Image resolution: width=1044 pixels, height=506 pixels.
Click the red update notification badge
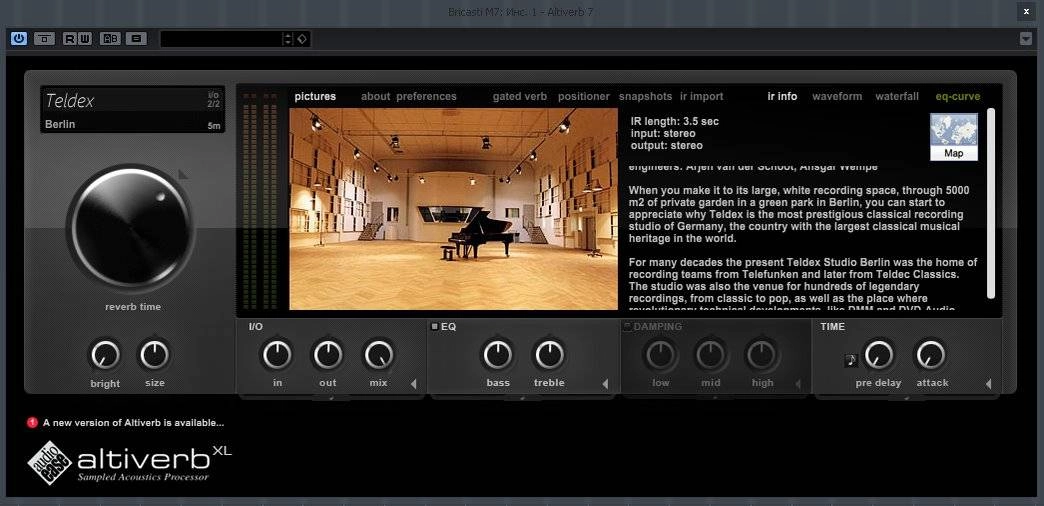point(32,422)
